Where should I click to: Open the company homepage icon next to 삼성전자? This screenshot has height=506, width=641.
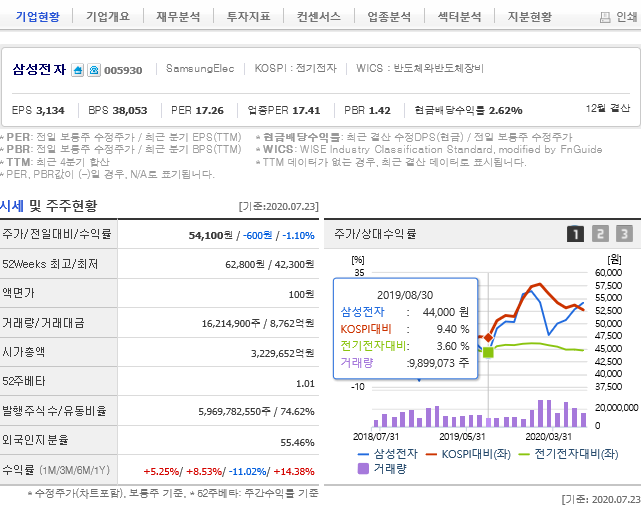pyautogui.click(x=78, y=70)
